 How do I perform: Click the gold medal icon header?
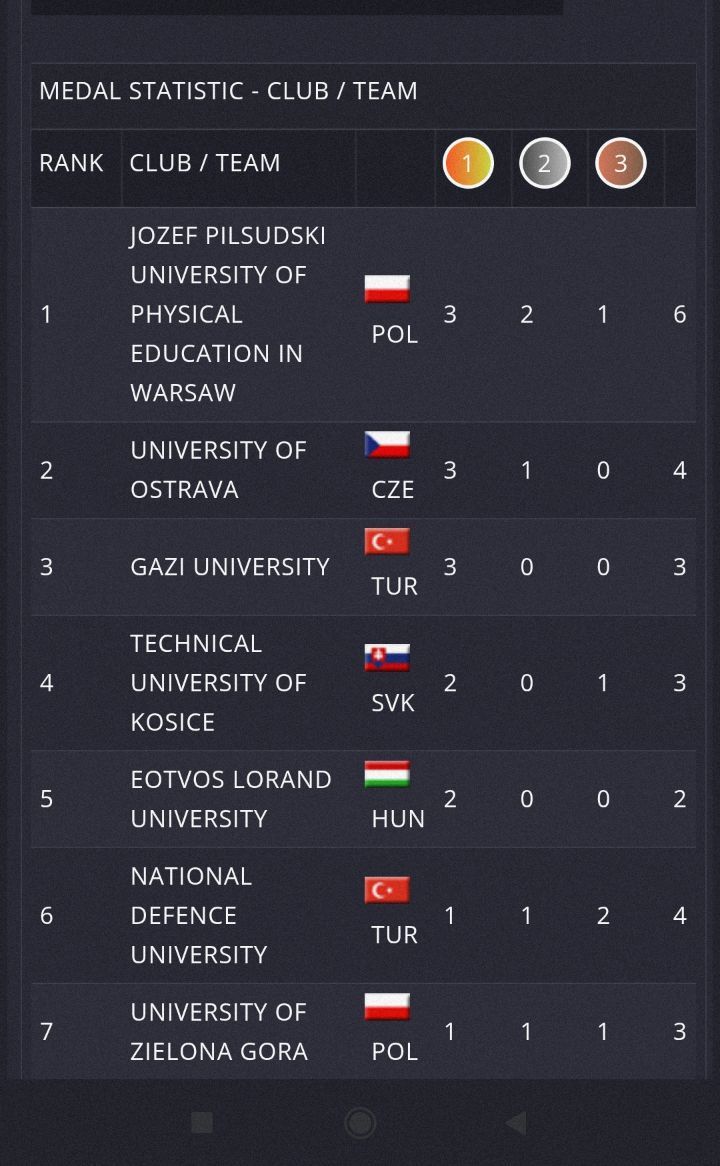click(468, 163)
